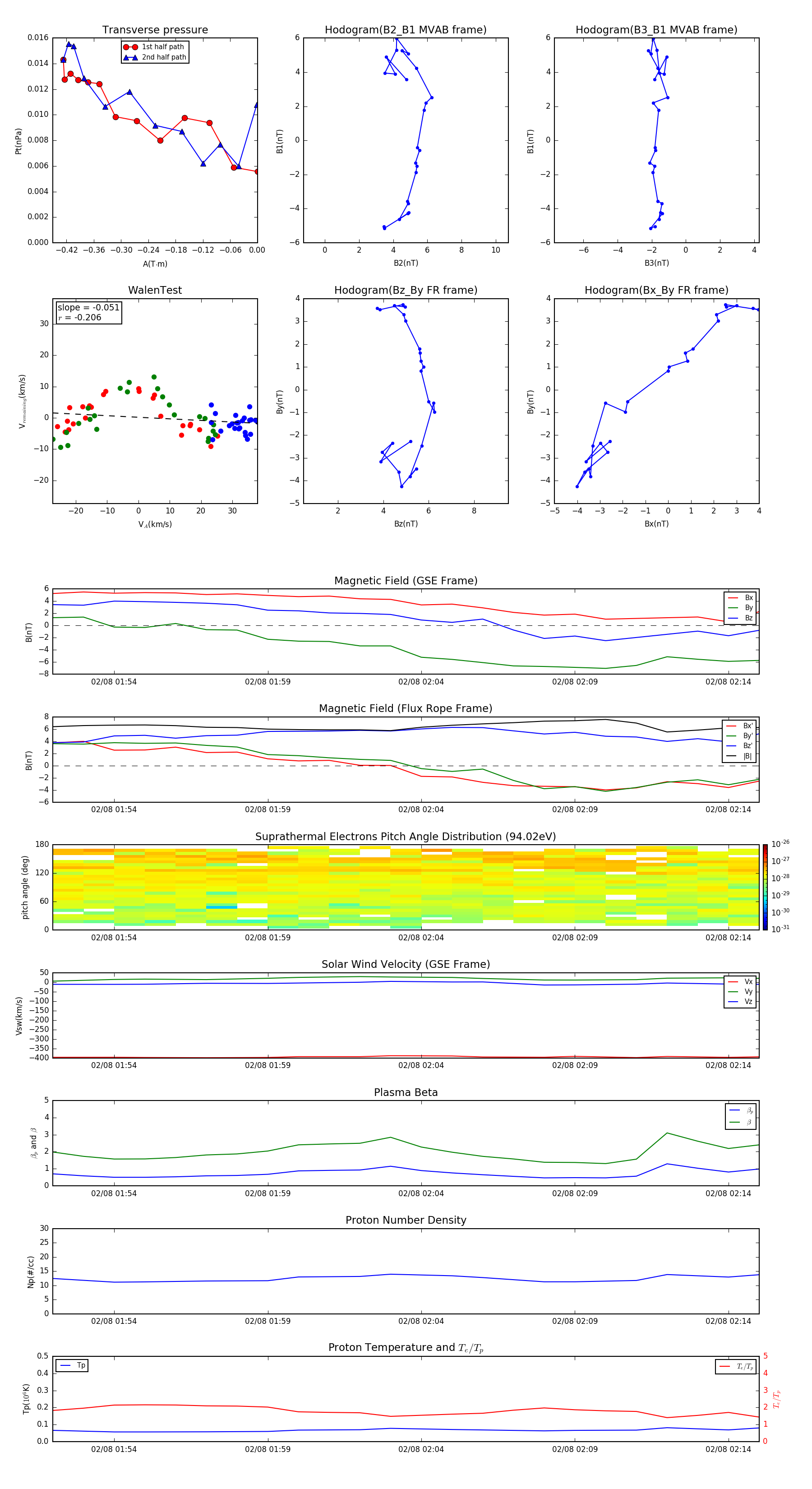812x1489 pixels.
Task: Select the 'Tp' legend entry
Action: [x=73, y=1366]
